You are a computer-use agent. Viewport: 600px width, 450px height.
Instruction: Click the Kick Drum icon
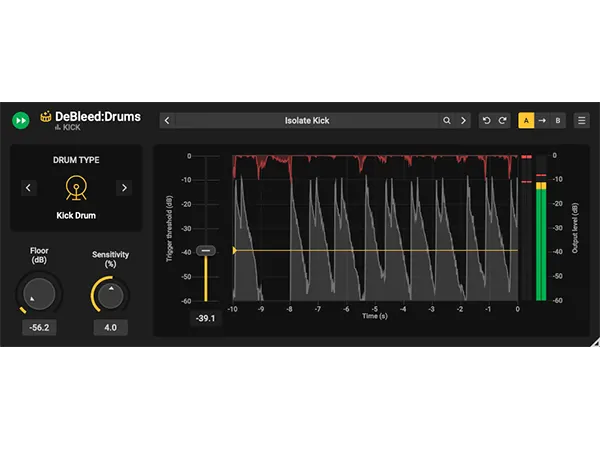pos(76,188)
